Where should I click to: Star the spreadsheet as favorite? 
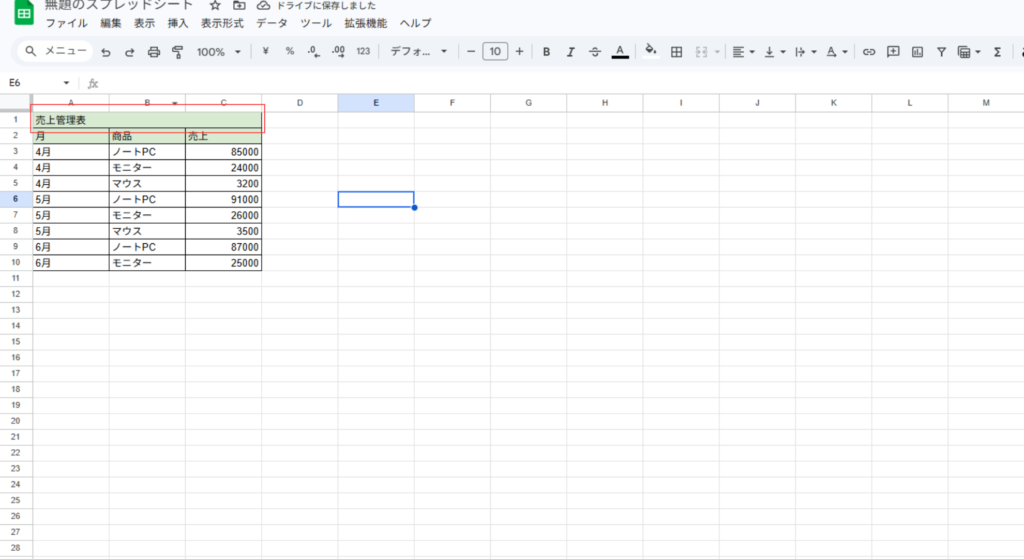214,6
